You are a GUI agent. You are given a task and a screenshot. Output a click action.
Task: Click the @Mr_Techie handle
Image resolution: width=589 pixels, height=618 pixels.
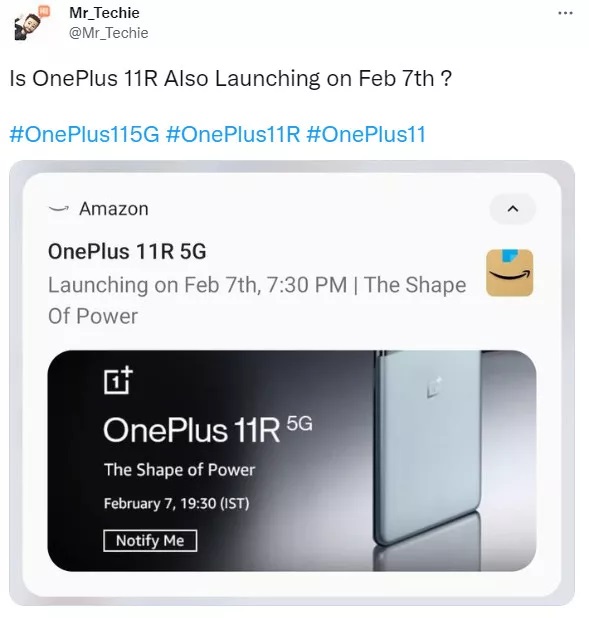click(109, 33)
